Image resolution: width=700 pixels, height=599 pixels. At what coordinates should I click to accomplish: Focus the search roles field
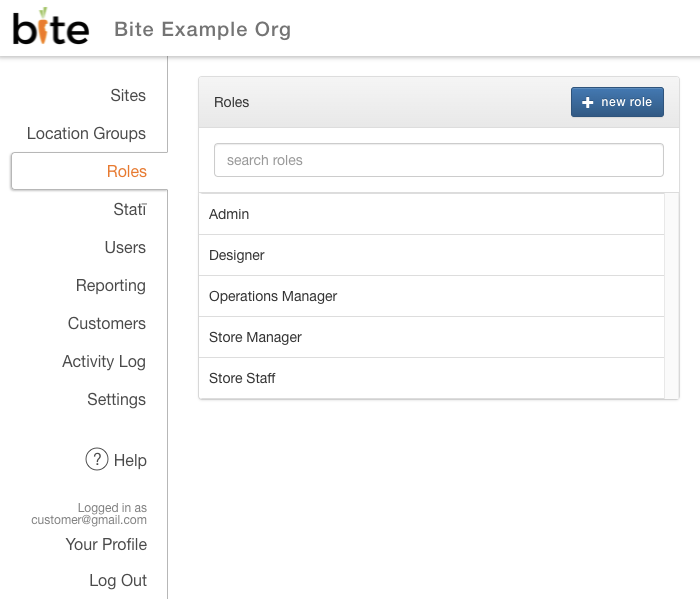439,160
